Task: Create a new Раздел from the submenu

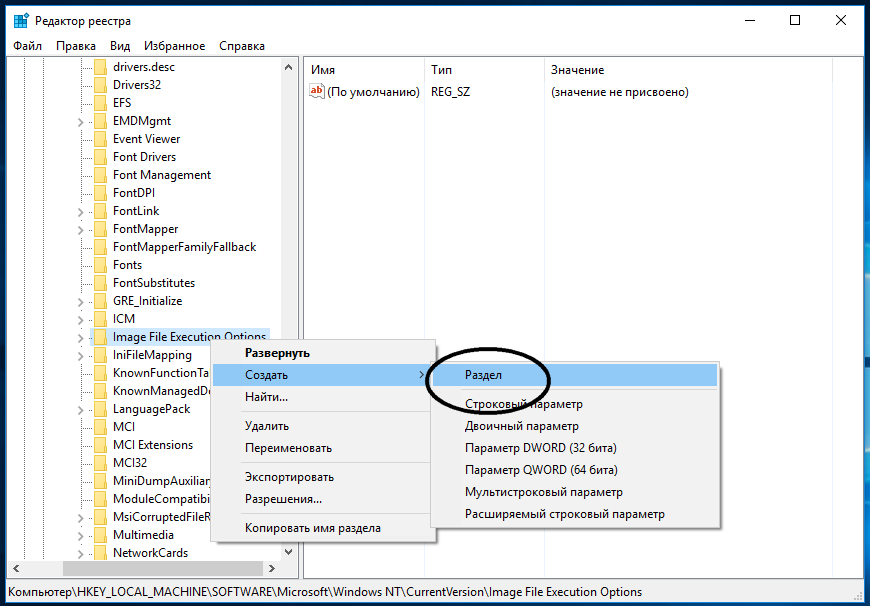Action: tap(575, 375)
